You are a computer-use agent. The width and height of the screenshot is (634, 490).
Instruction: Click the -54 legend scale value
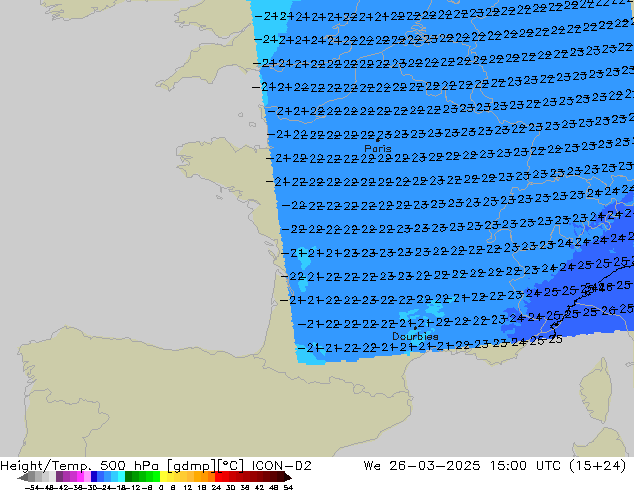[32, 487]
